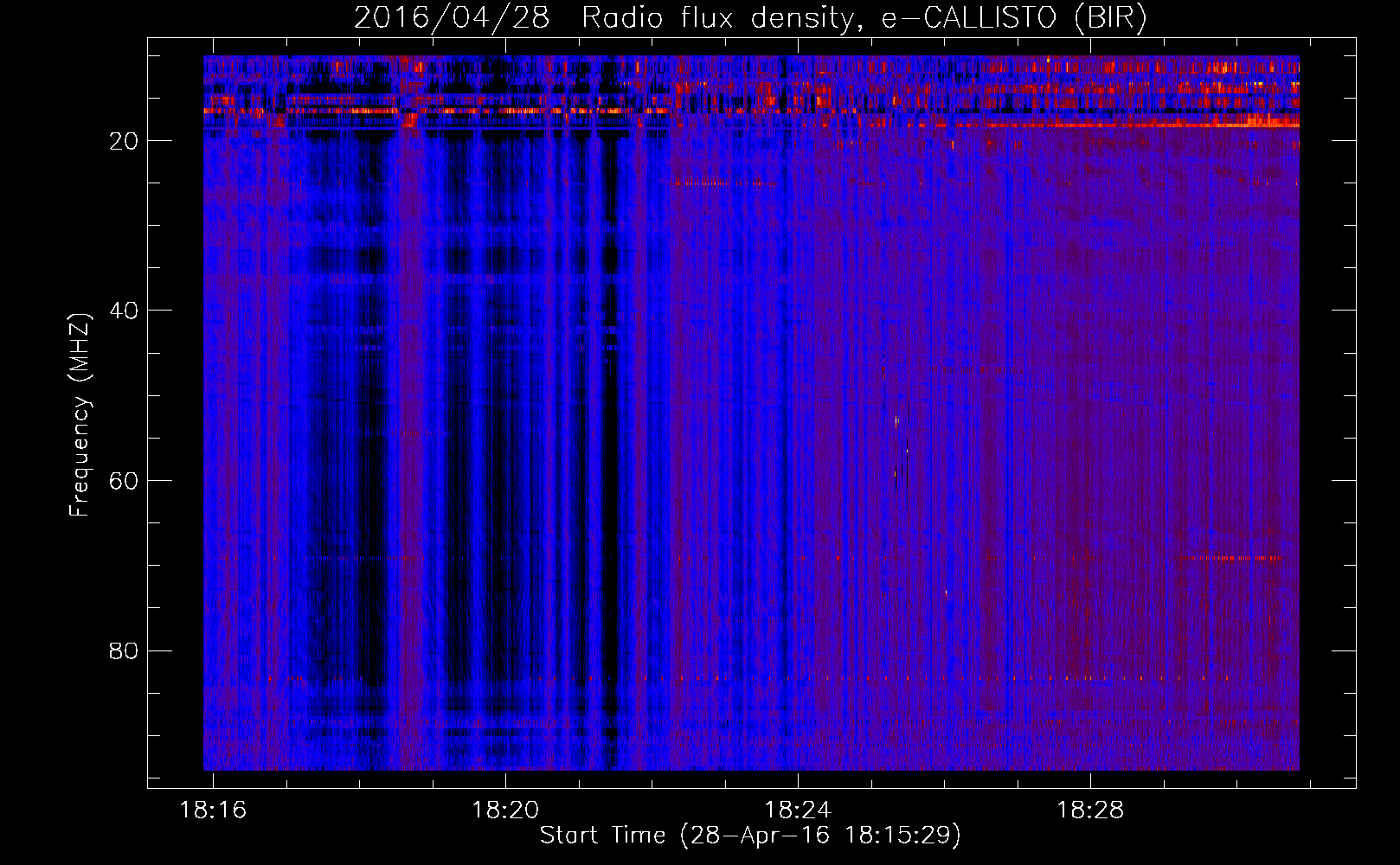
Task: Click the '40' frequency tick label
Action: click(x=124, y=311)
